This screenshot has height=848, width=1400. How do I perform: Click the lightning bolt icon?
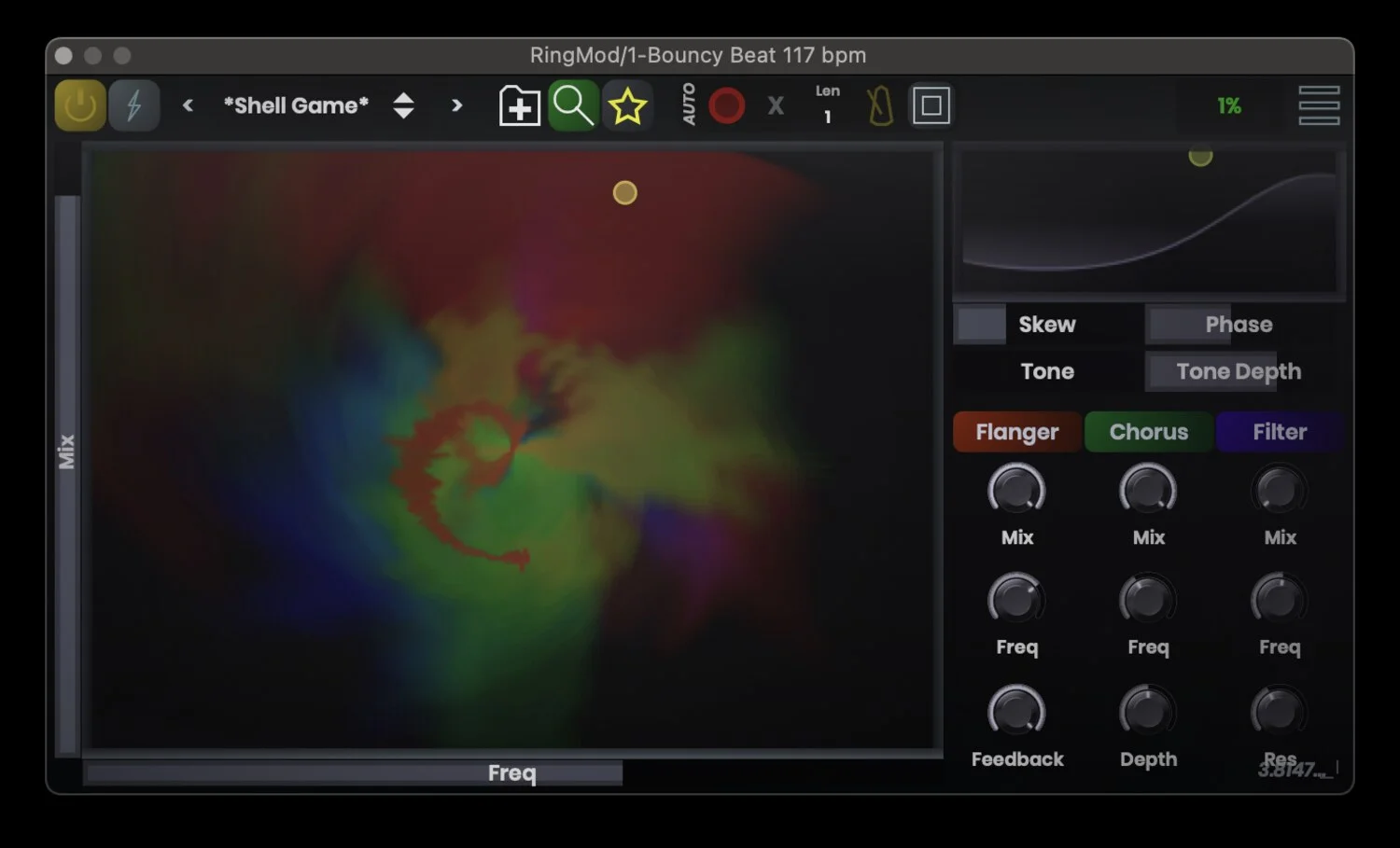pos(133,105)
